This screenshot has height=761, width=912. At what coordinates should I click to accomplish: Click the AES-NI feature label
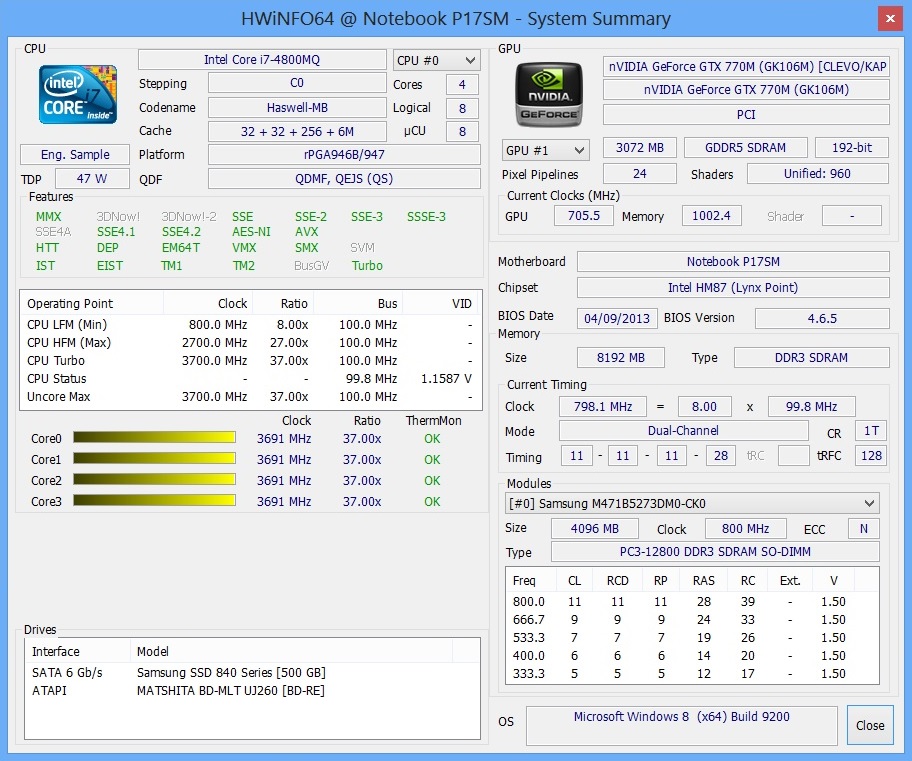click(x=251, y=232)
